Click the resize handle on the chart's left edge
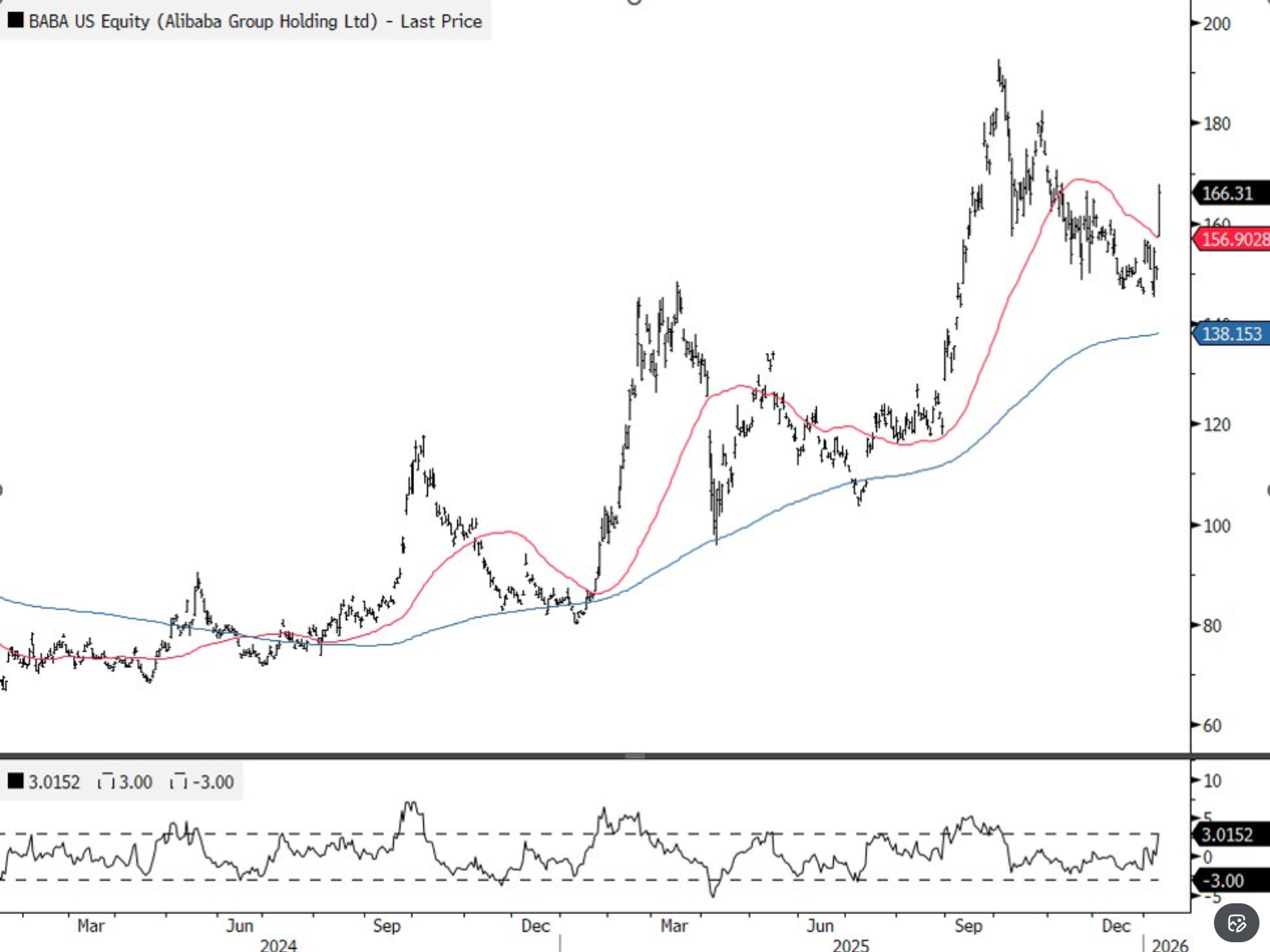Screen dimensions: 1270x952 2,489
